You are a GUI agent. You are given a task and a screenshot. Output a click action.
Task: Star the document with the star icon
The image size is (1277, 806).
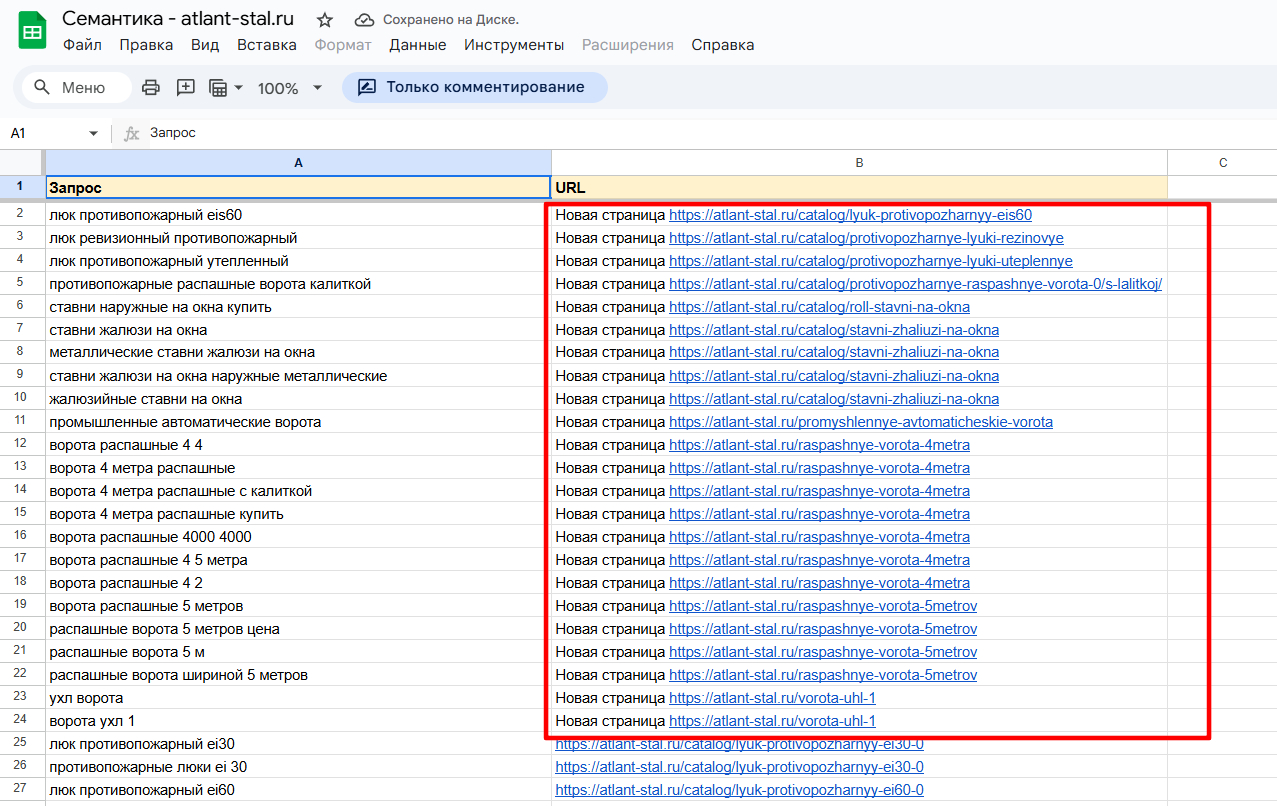[325, 20]
